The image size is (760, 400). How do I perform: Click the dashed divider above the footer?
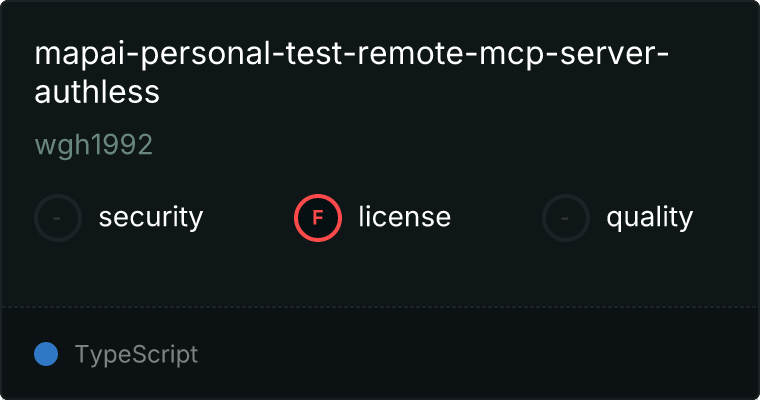[x=380, y=306]
